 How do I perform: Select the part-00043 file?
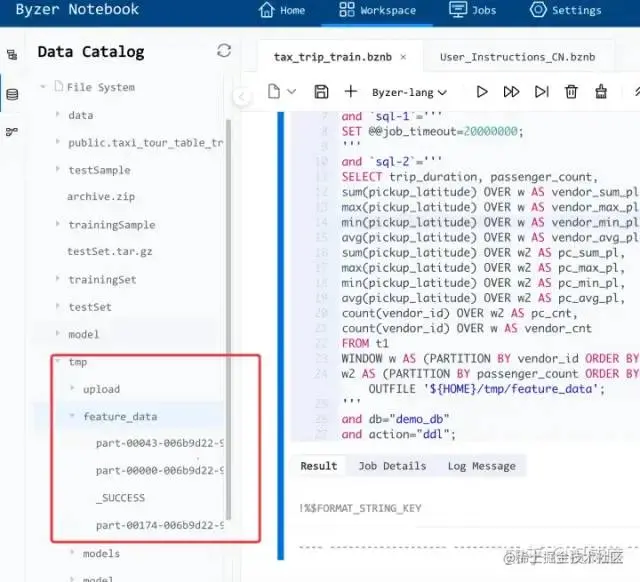pyautogui.click(x=160, y=443)
